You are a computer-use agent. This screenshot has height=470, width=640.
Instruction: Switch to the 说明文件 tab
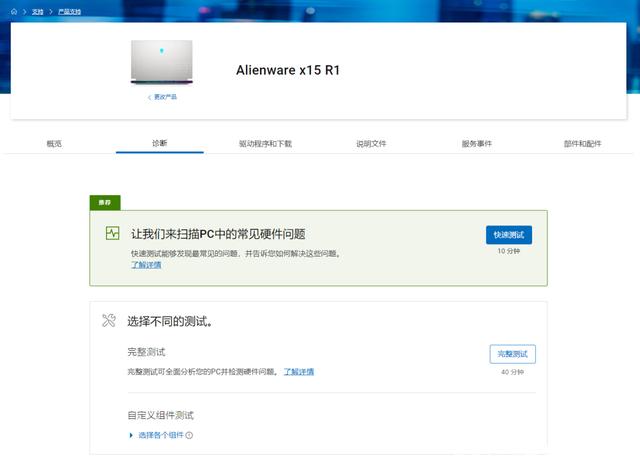coord(371,144)
